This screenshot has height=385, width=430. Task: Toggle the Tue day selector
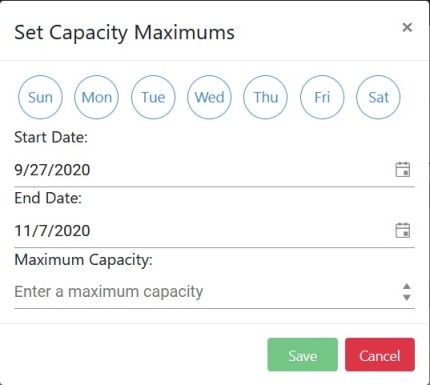tap(153, 97)
